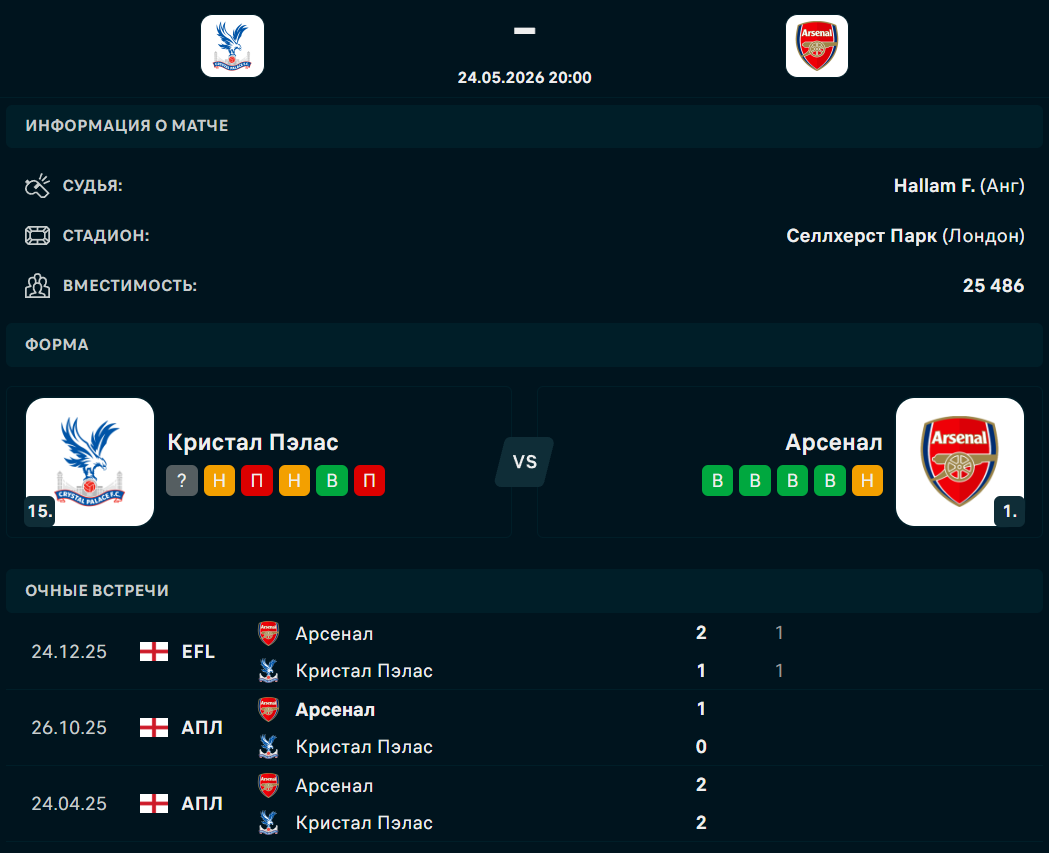The height and width of the screenshot is (853, 1049).
Task: Click the capacity people icon
Action: click(37, 286)
